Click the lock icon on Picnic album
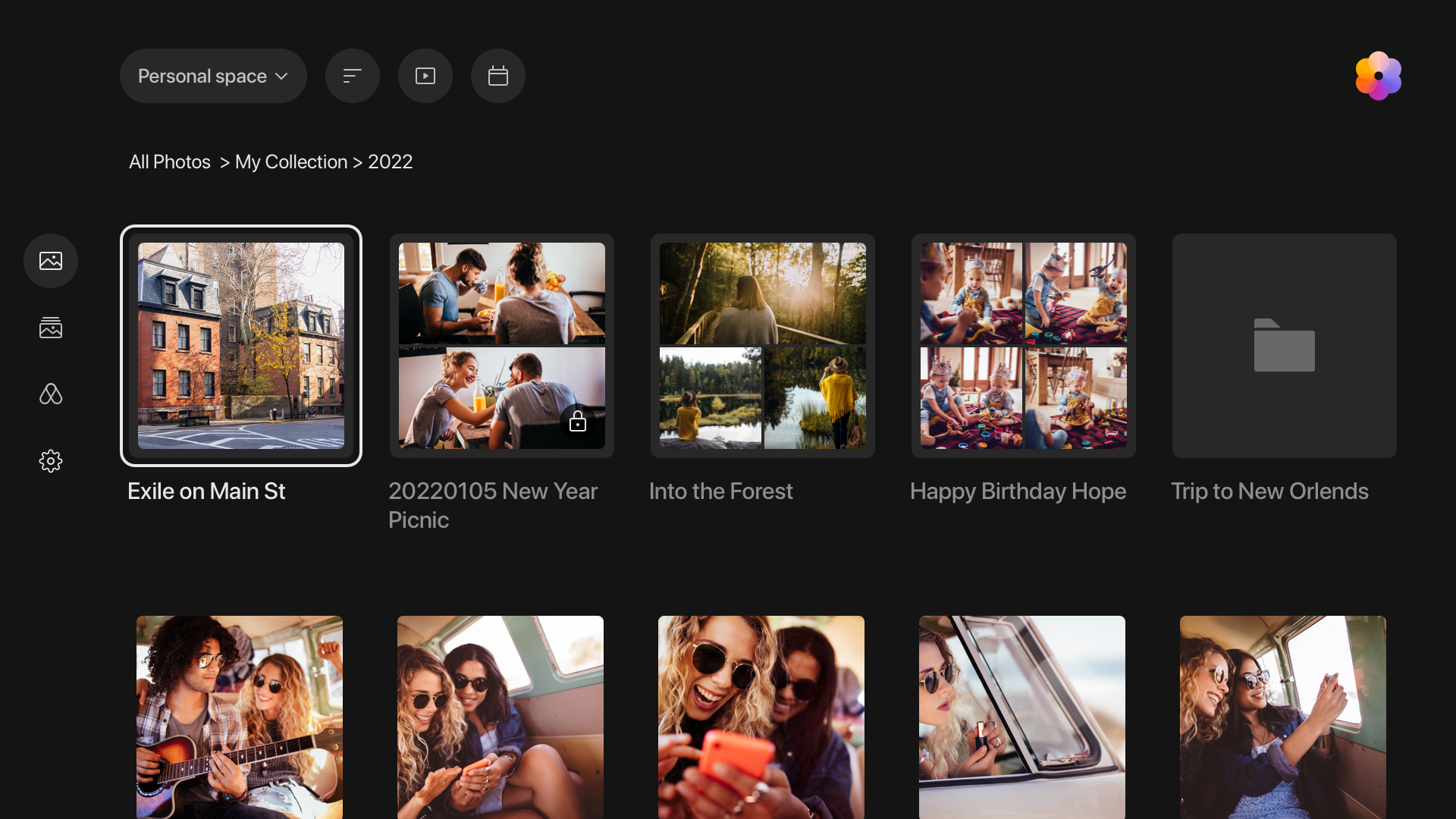Viewport: 1456px width, 819px height. [578, 422]
